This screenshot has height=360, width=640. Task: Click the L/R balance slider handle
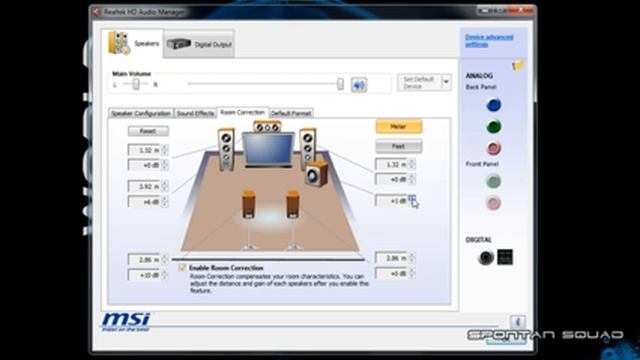tap(136, 84)
